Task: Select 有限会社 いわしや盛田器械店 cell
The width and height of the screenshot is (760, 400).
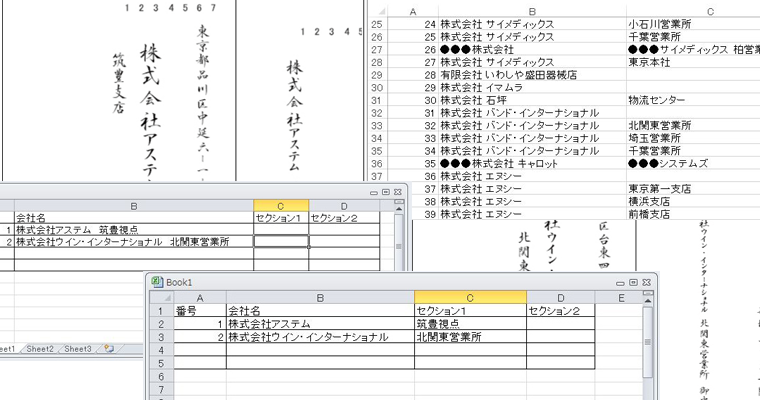Action: tap(532, 75)
